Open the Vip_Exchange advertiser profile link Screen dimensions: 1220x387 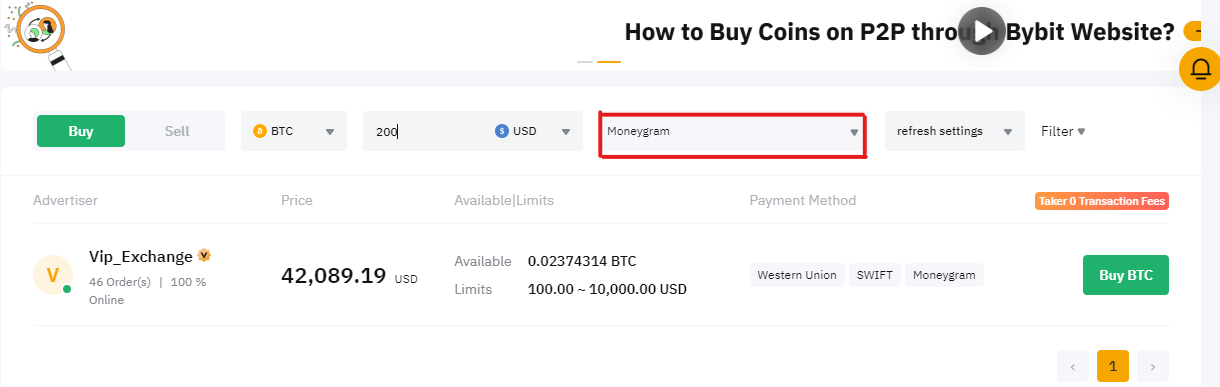point(141,257)
